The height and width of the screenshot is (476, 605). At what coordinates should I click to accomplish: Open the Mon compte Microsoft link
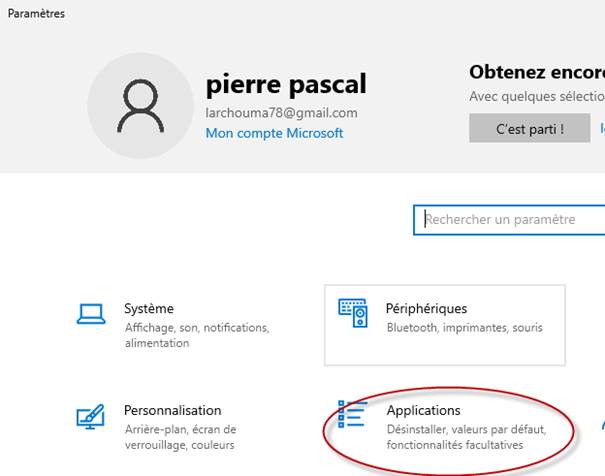click(x=274, y=133)
